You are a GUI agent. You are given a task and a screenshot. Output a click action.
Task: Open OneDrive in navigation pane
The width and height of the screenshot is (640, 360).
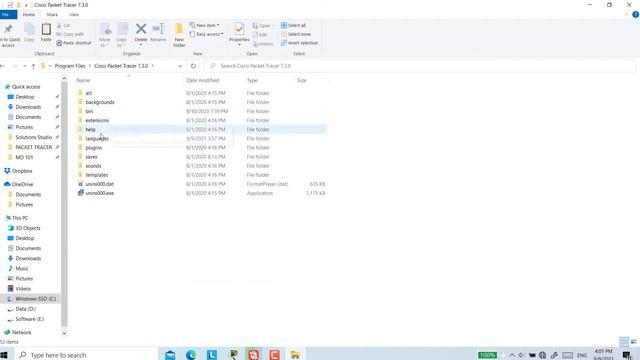[22, 184]
